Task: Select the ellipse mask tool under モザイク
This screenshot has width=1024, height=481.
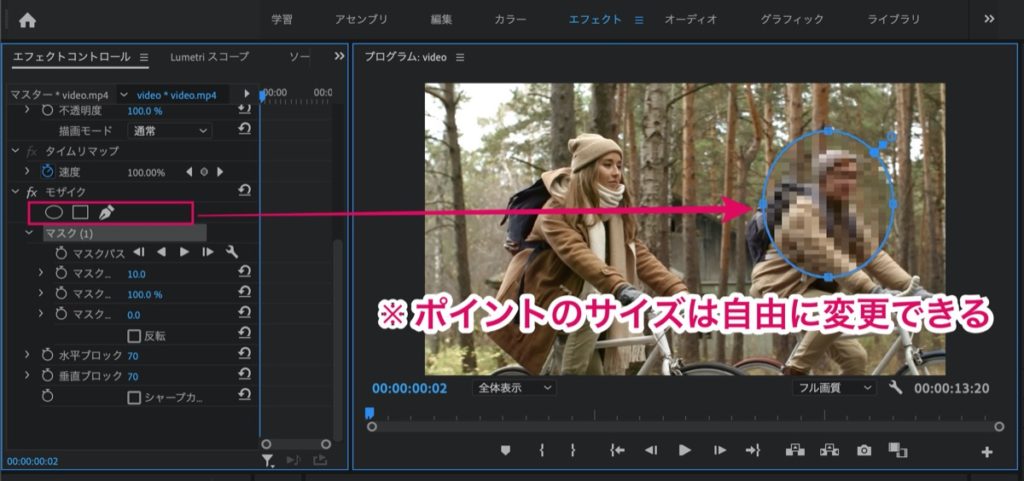Action: [54, 212]
